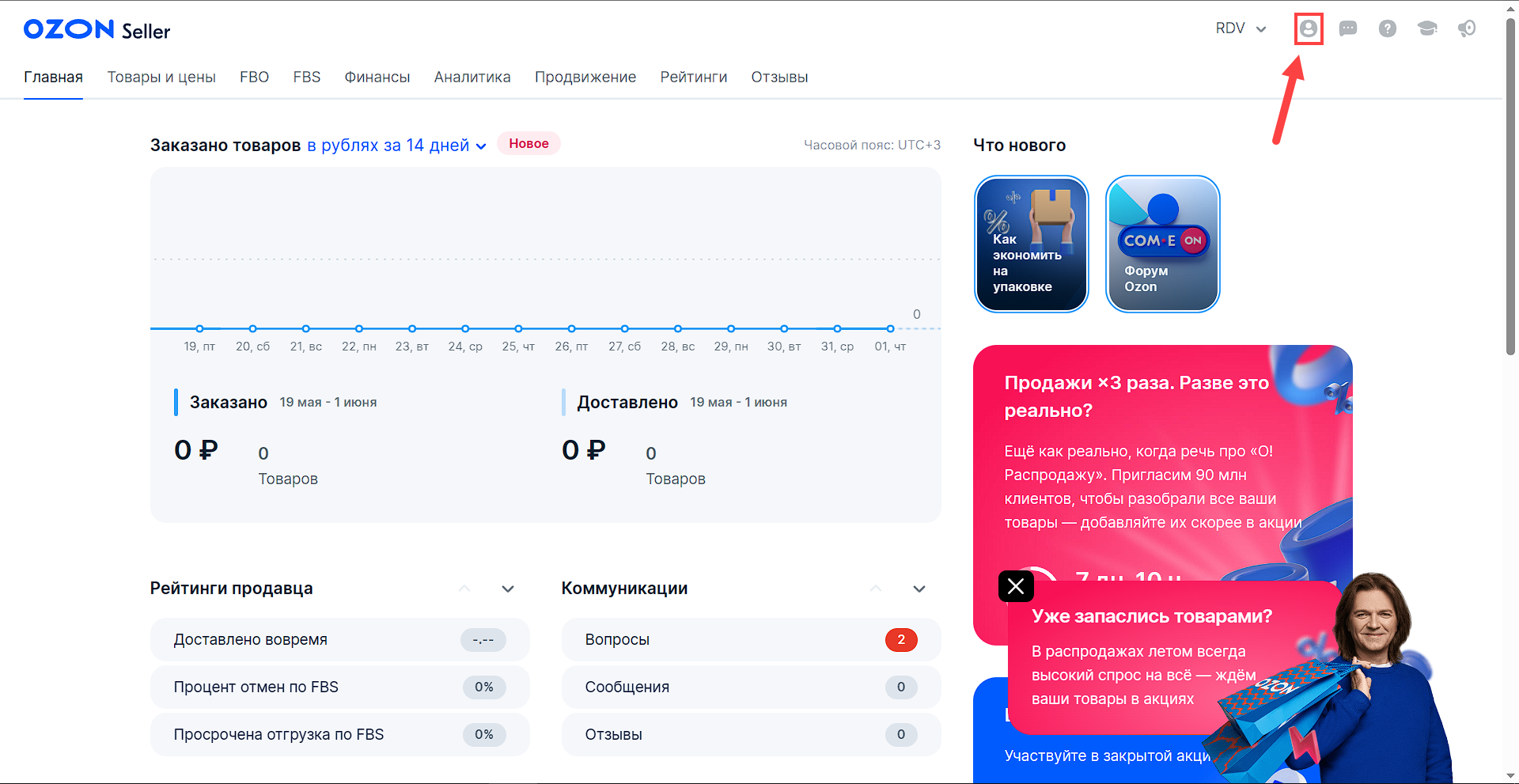
Task: Click the Доставлено summary label
Action: point(627,403)
